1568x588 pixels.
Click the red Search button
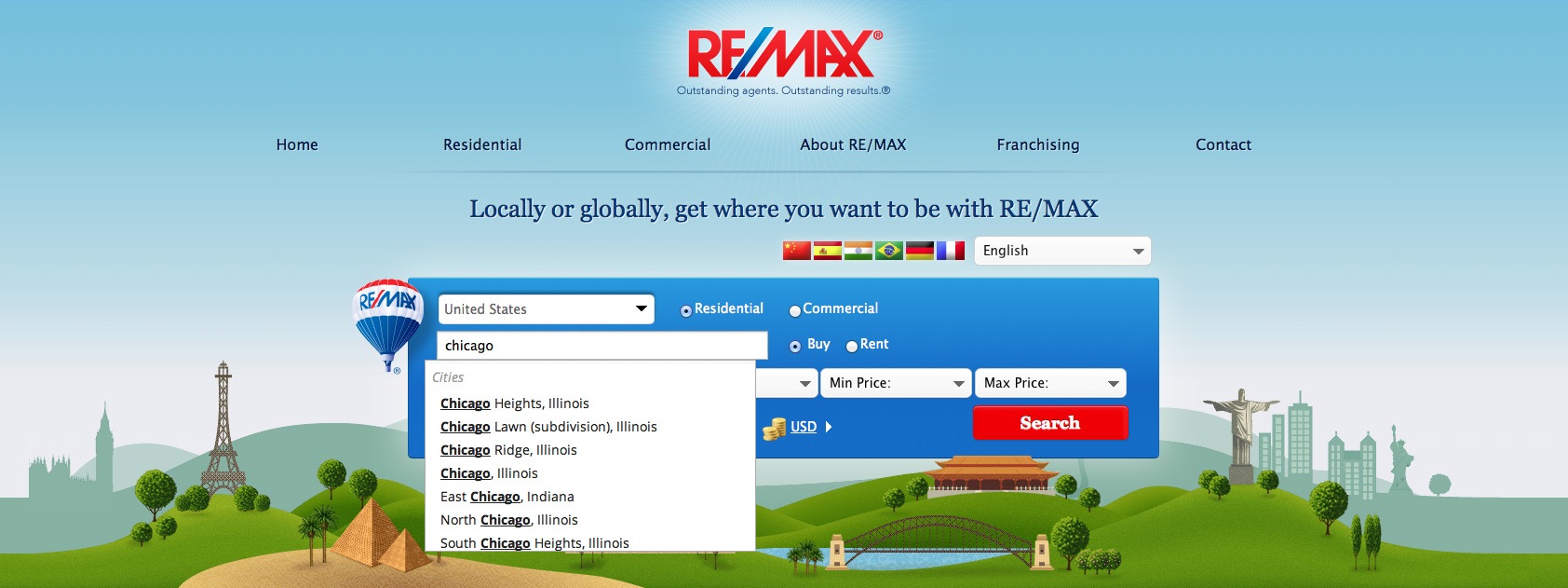tap(1050, 423)
